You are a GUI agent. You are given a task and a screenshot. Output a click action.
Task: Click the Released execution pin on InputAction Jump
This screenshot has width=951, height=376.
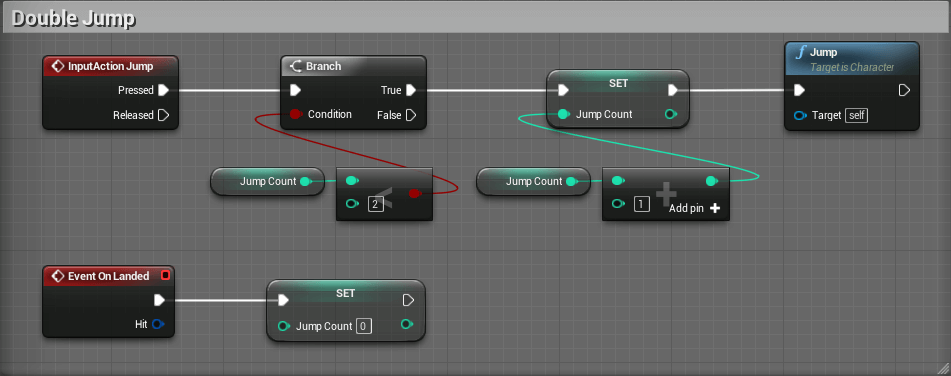coord(163,115)
